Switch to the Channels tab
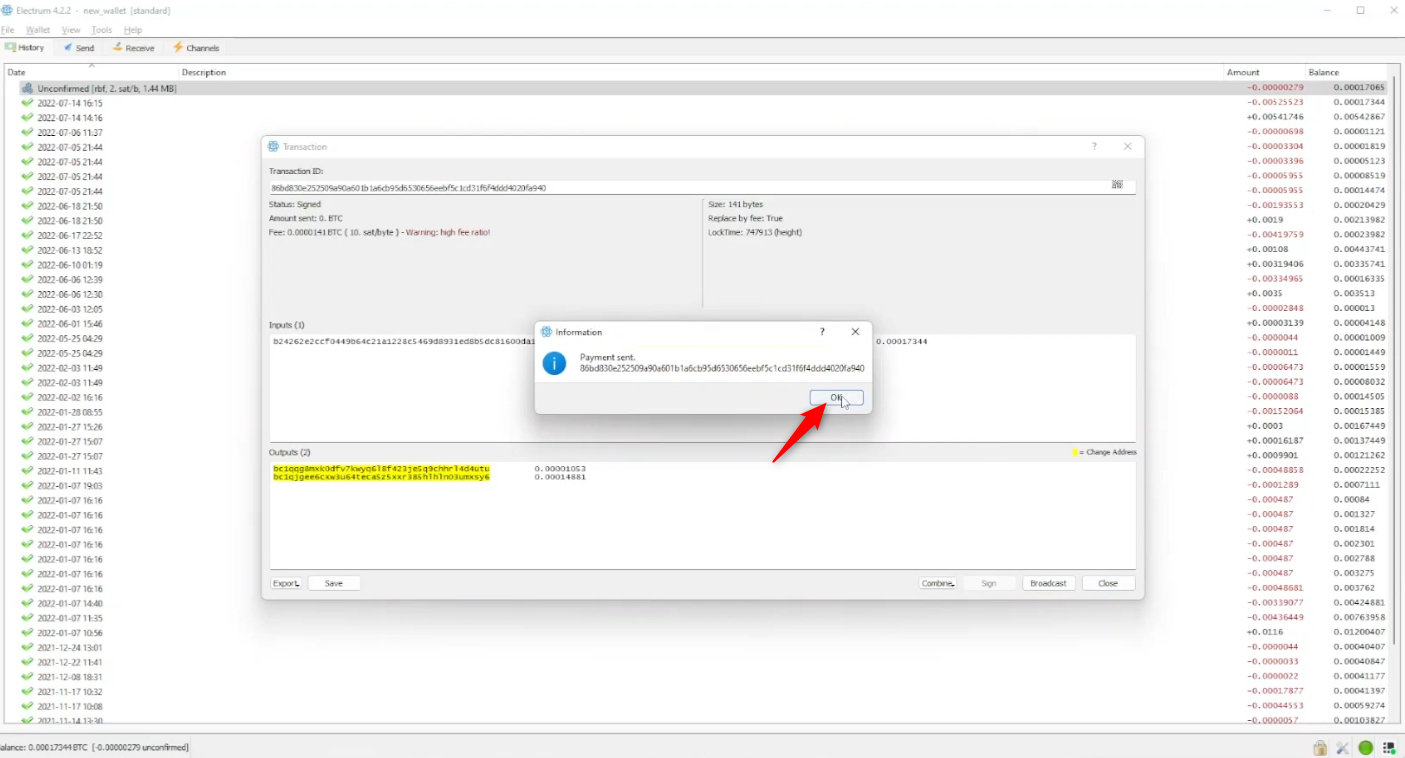The image size is (1405, 758). pyautogui.click(x=196, y=48)
